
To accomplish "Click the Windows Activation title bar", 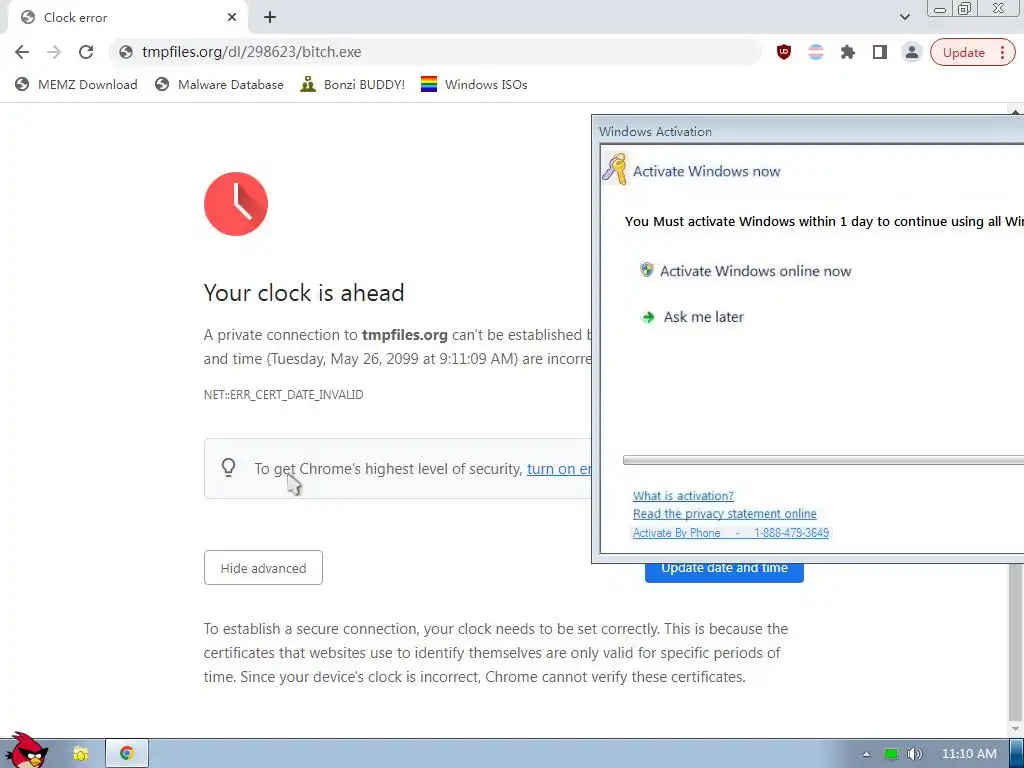I will [808, 131].
